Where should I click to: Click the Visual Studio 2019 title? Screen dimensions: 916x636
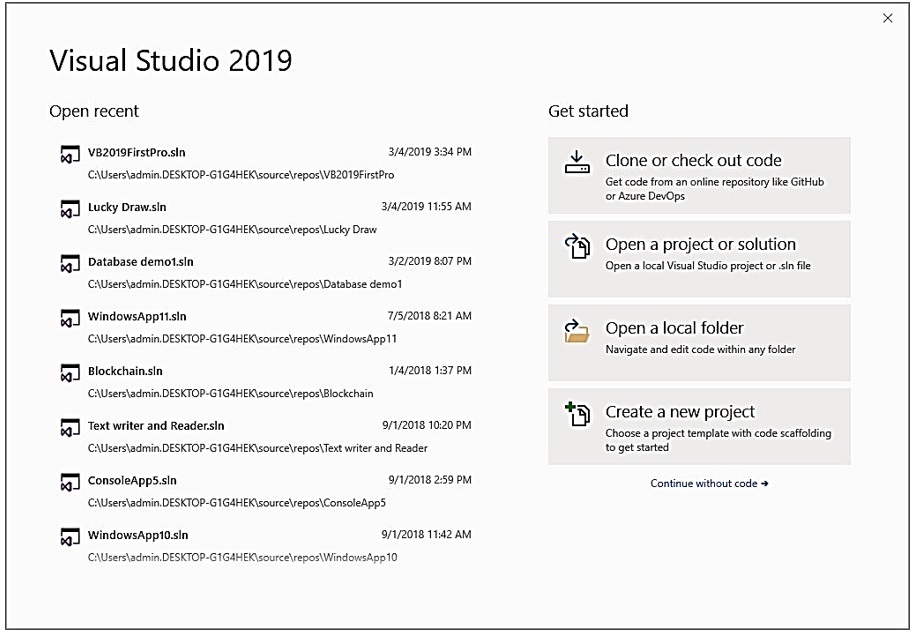pyautogui.click(x=171, y=61)
